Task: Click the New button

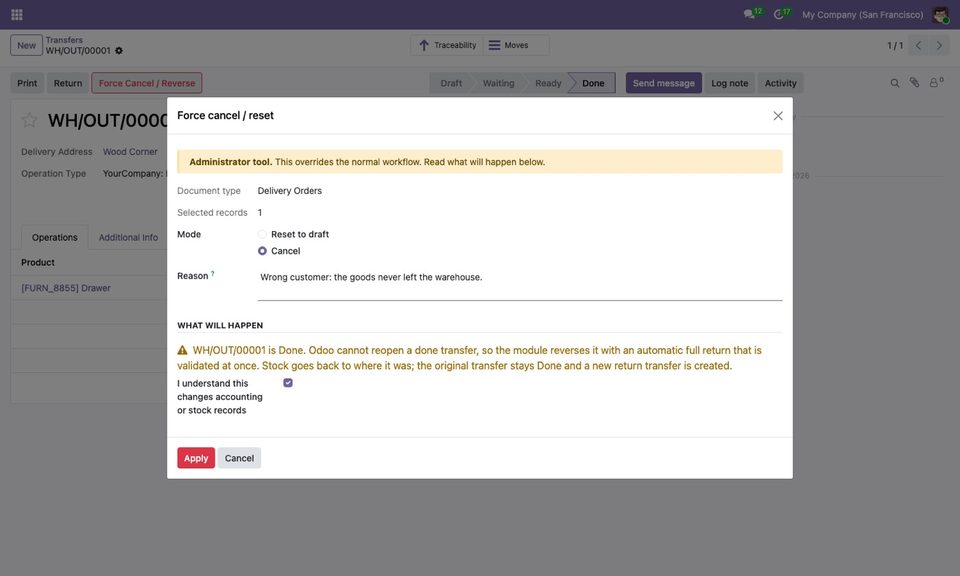Action: click(x=26, y=45)
